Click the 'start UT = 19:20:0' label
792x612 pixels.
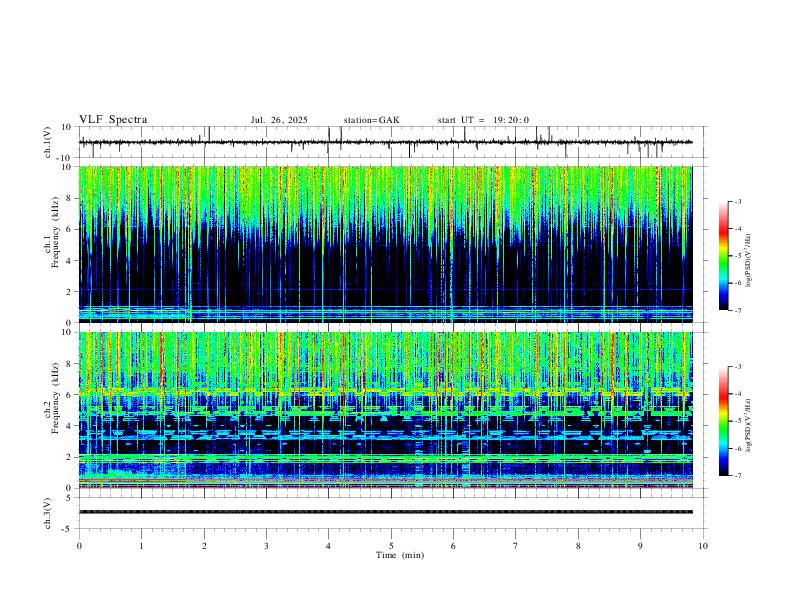[x=483, y=120]
